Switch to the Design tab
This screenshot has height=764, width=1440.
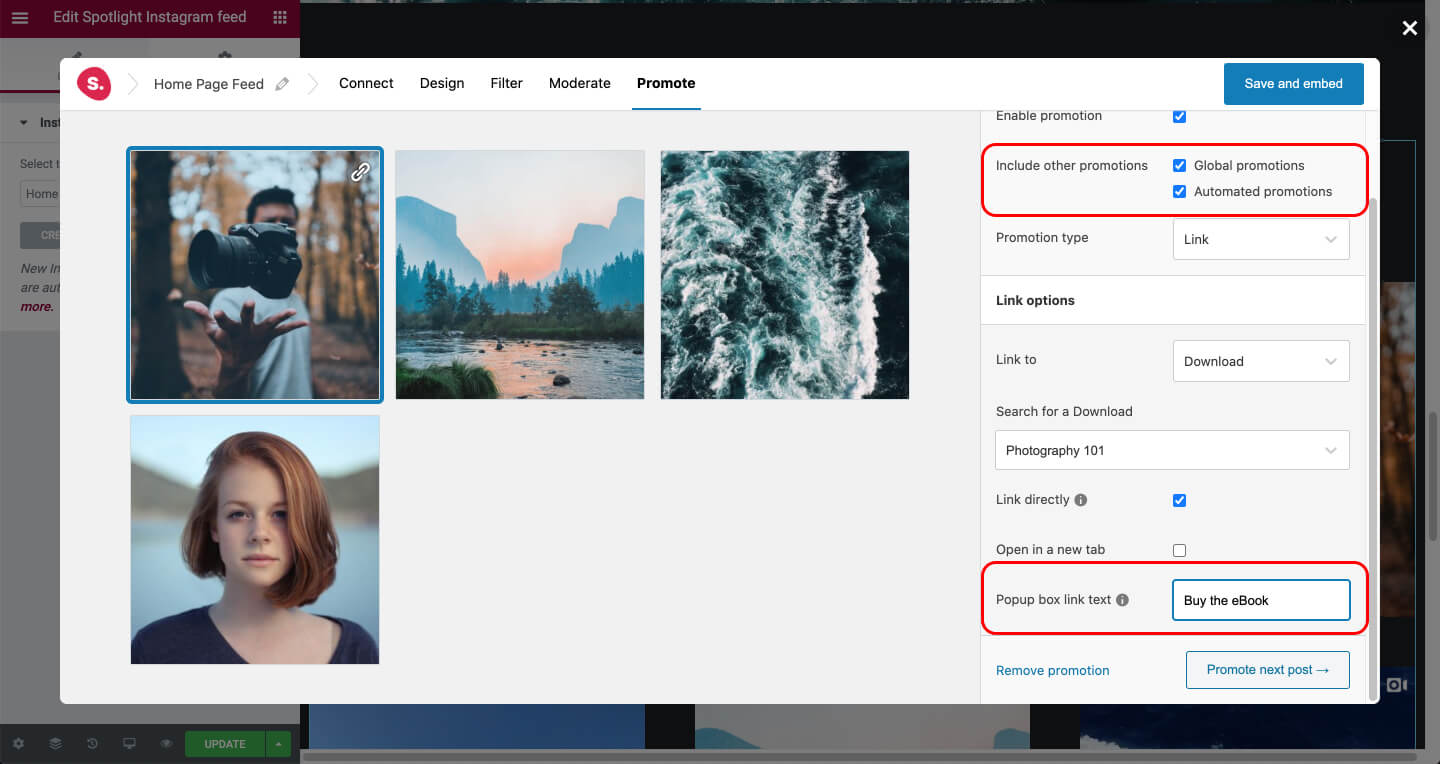442,84
